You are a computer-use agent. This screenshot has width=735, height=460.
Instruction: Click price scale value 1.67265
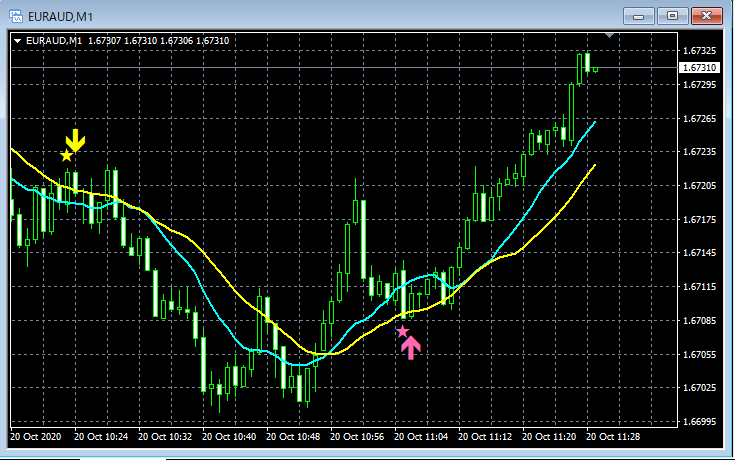(699, 119)
